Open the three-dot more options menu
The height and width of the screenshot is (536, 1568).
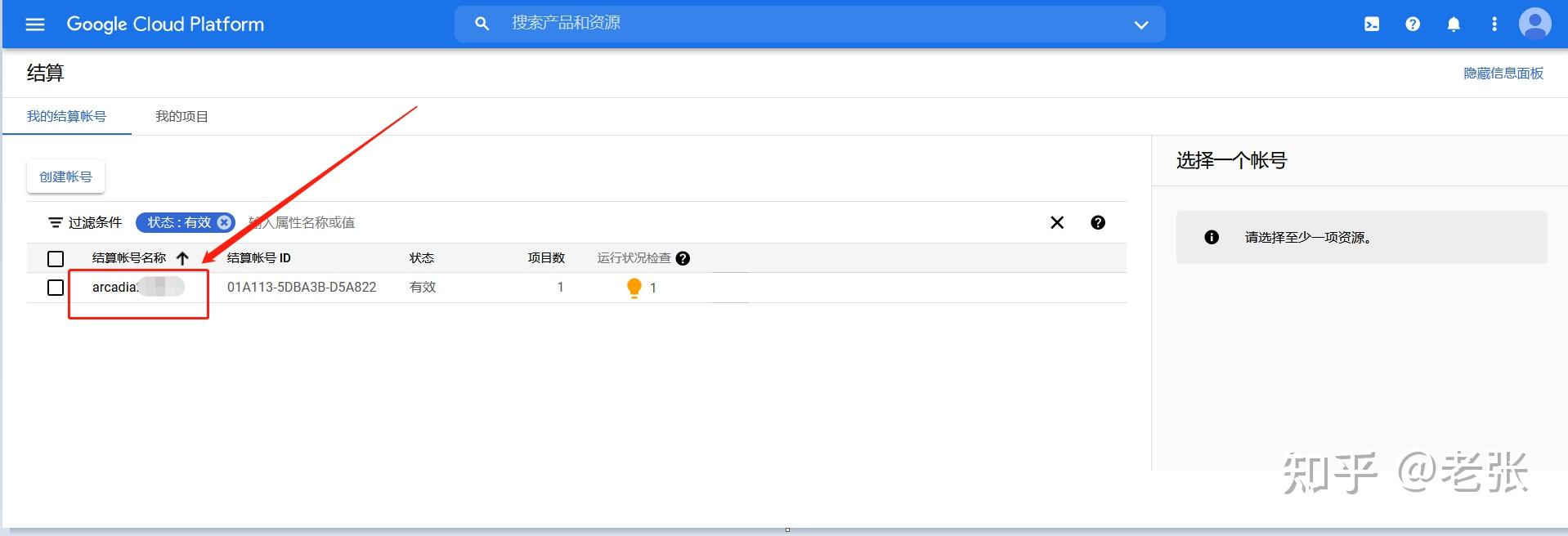coord(1494,25)
